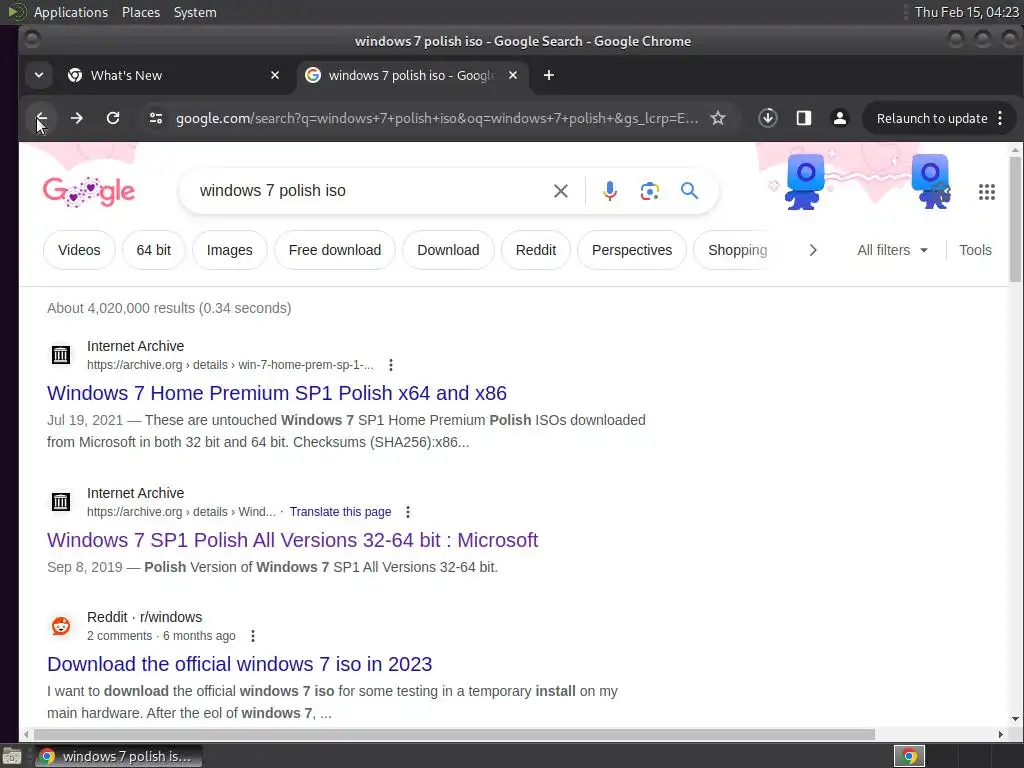View site information icon in address bar

pyautogui.click(x=155, y=118)
